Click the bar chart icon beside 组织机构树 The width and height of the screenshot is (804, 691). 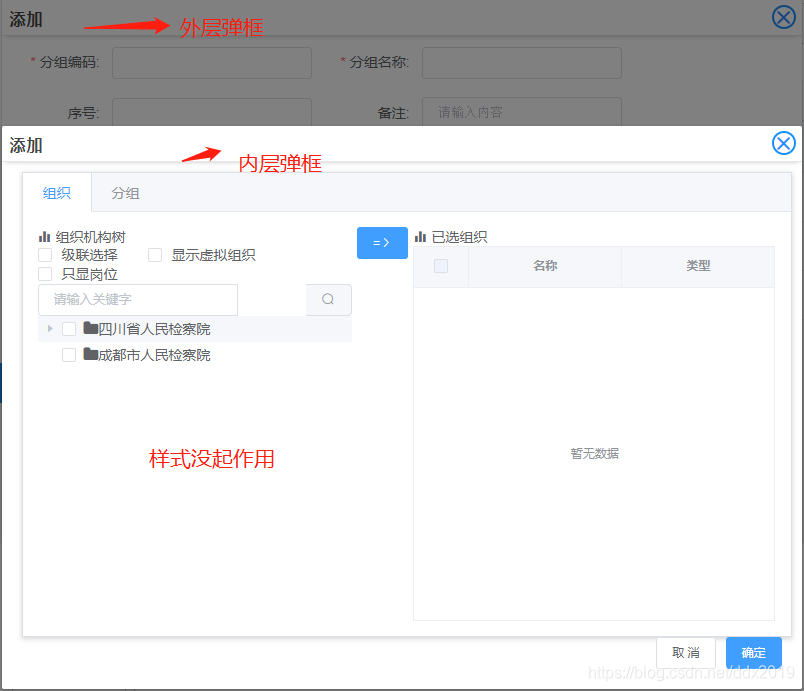click(x=43, y=236)
